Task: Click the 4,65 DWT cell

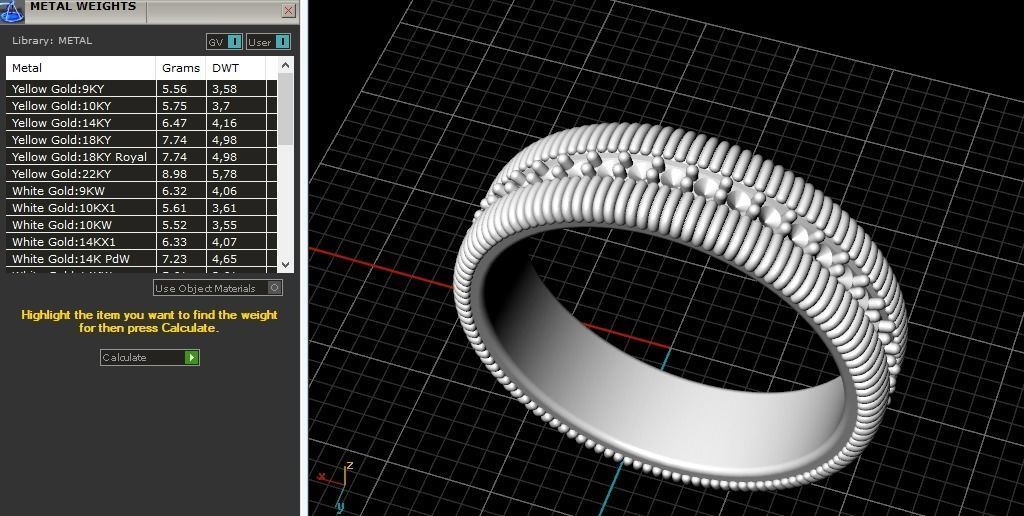Action: 236,259
